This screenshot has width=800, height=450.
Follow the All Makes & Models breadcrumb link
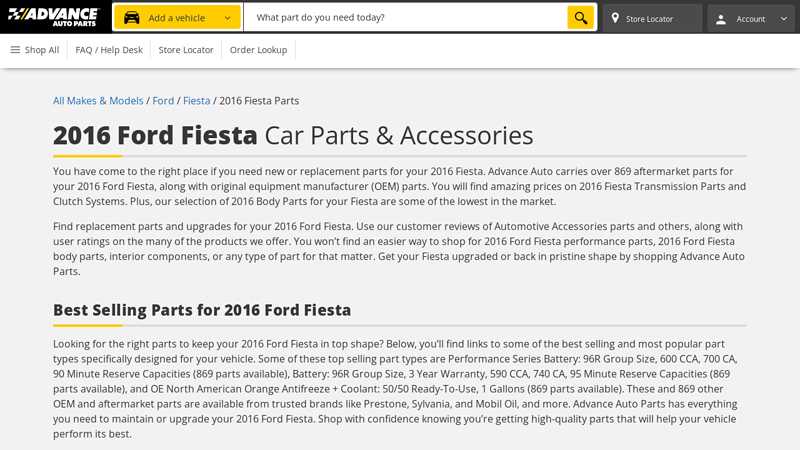tap(98, 101)
